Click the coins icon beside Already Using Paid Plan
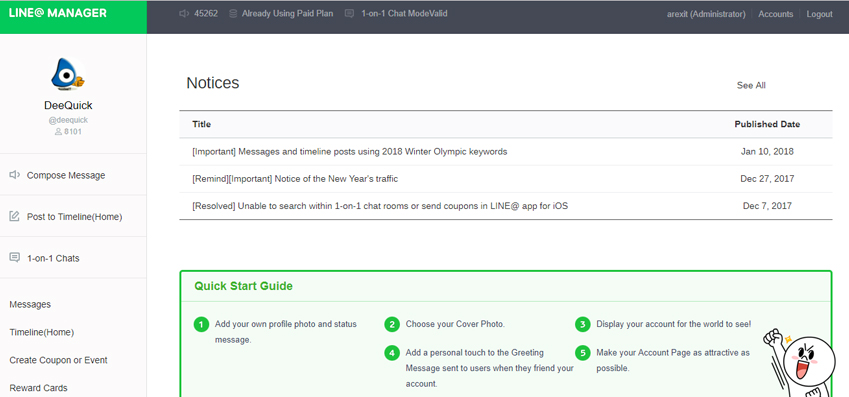Screen dimensions: 849x397 click(x=233, y=14)
